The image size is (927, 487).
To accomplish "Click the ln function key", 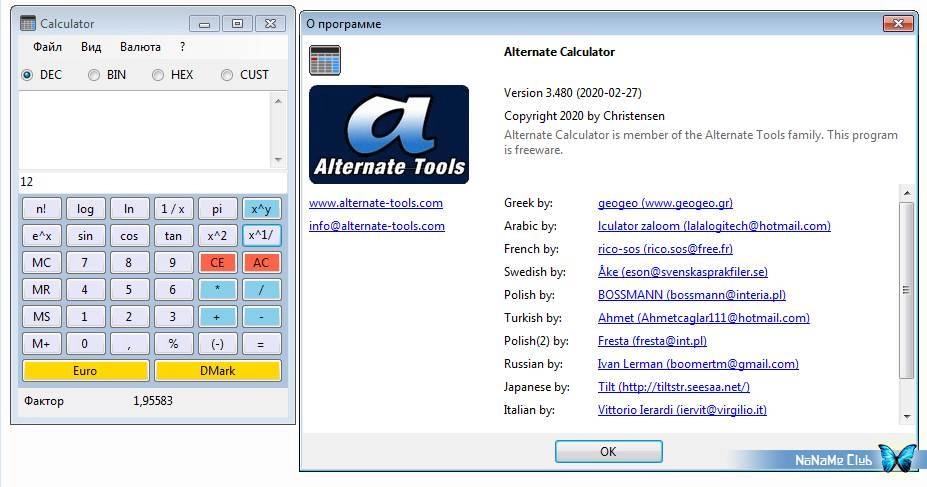I will 129,209.
